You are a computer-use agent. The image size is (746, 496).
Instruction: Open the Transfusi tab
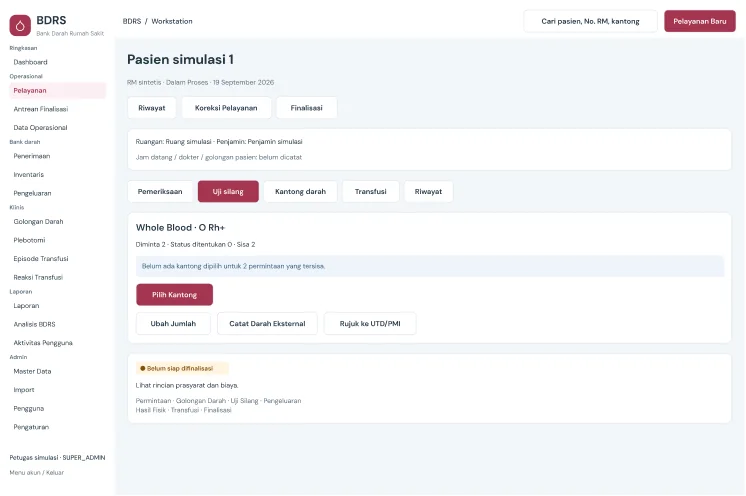coord(371,192)
